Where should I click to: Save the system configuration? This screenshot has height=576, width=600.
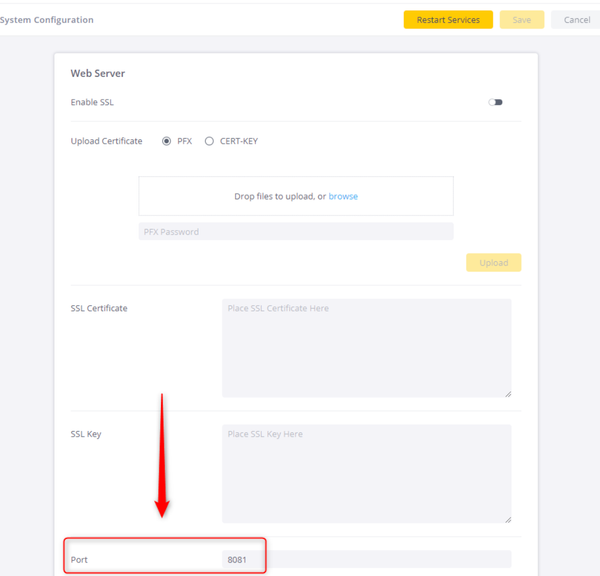pos(522,20)
